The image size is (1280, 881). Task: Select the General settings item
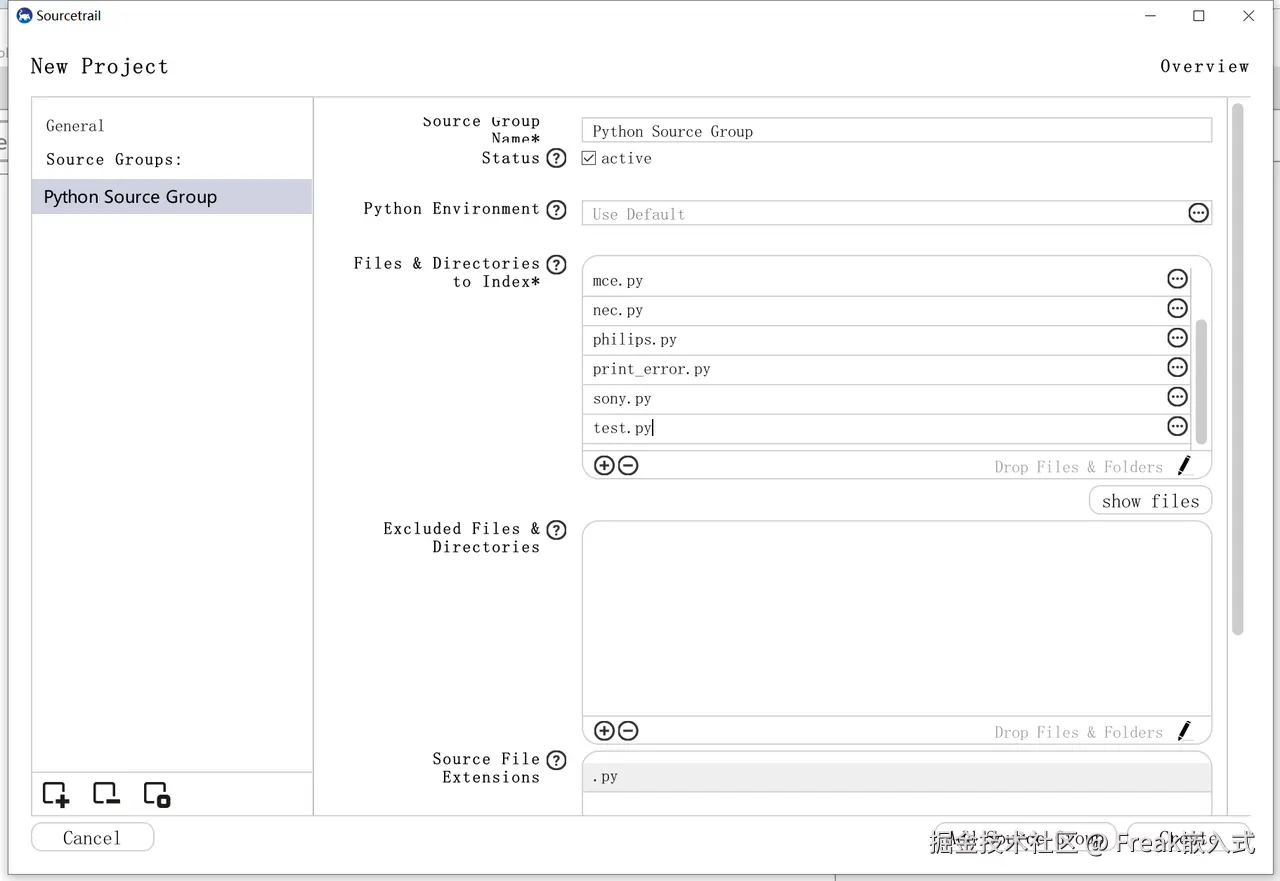[75, 126]
